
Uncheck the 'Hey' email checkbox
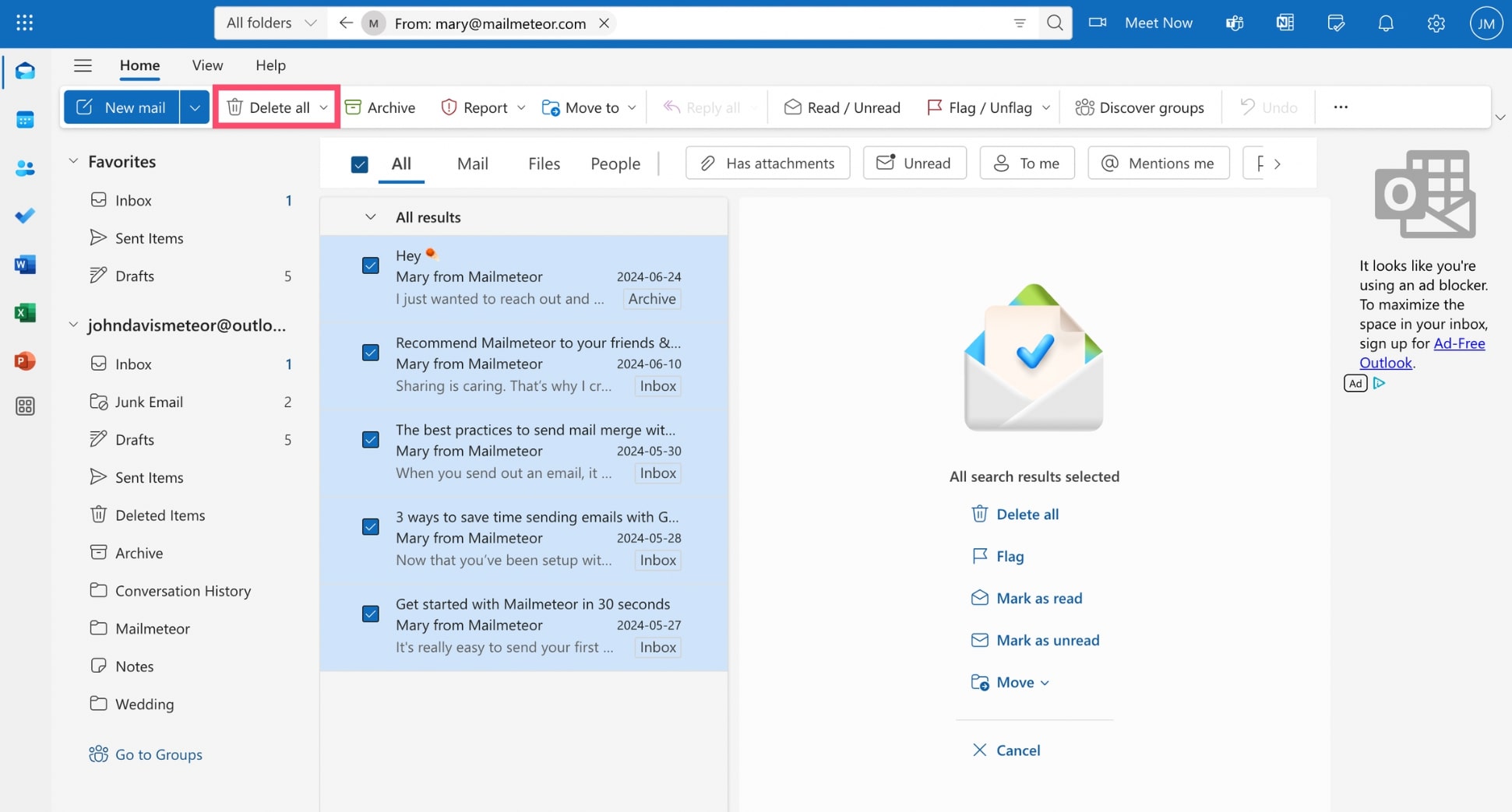(x=371, y=265)
